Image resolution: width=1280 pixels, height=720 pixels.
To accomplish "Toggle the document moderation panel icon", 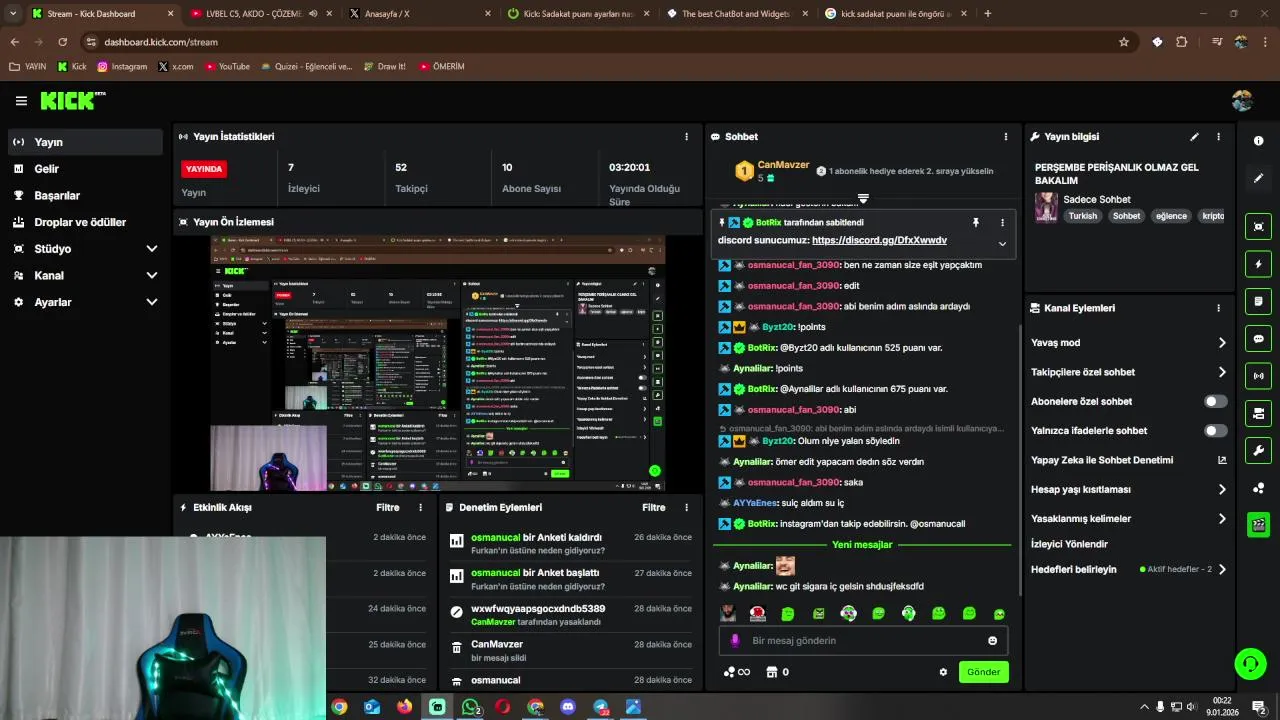I will pos(1258,301).
